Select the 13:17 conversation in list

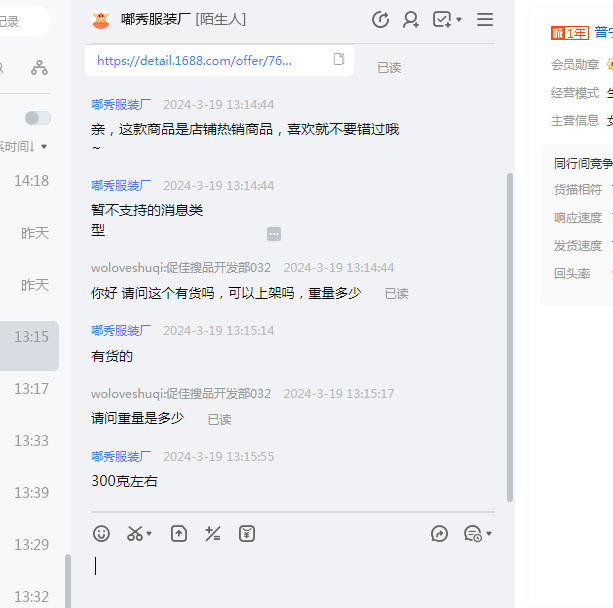pos(30,389)
